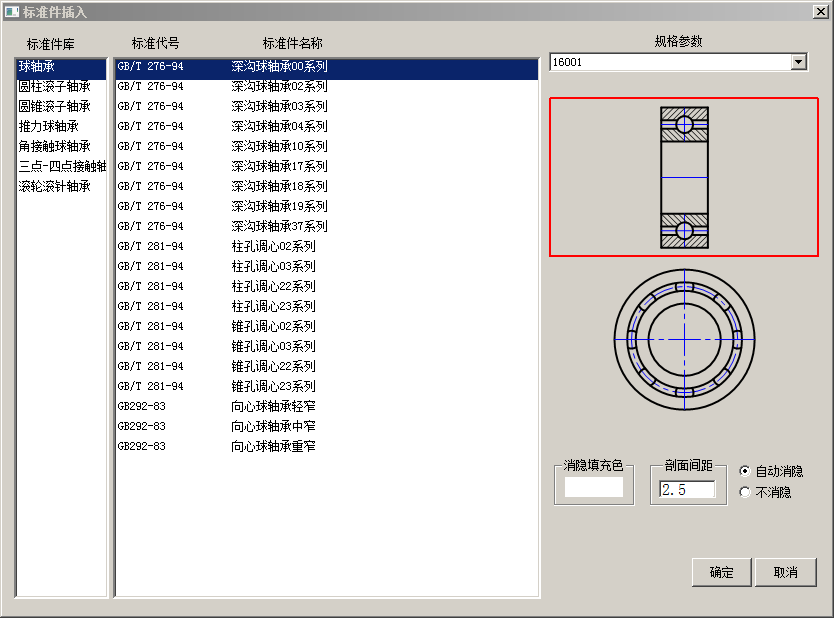834x618 pixels.
Task: Select 柱孔调心23系列 row
Action: [327, 306]
